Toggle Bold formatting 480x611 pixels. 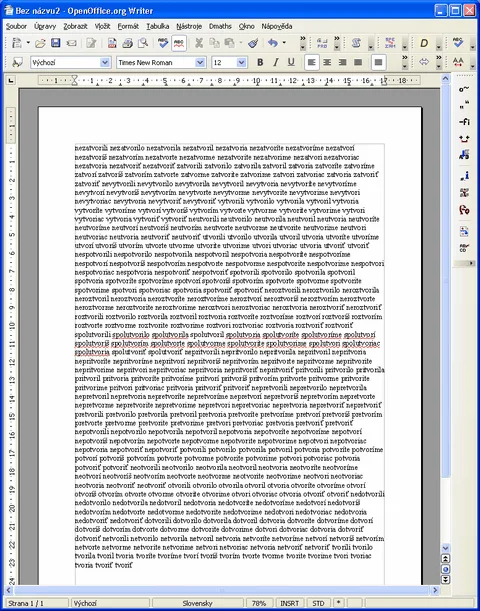(x=260, y=62)
